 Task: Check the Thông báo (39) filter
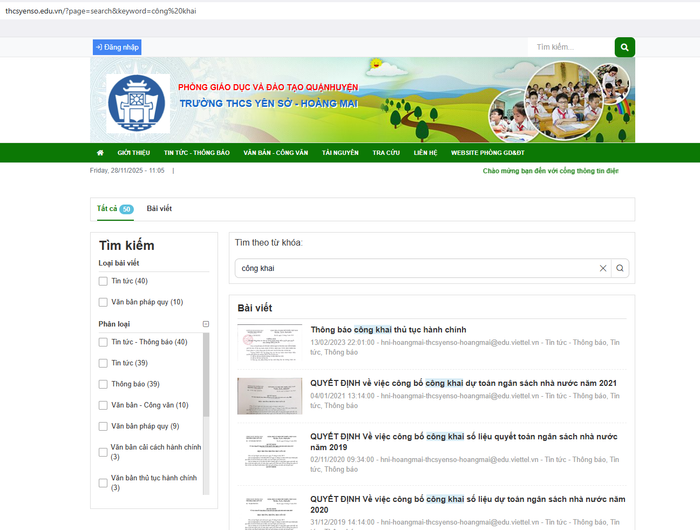click(103, 384)
